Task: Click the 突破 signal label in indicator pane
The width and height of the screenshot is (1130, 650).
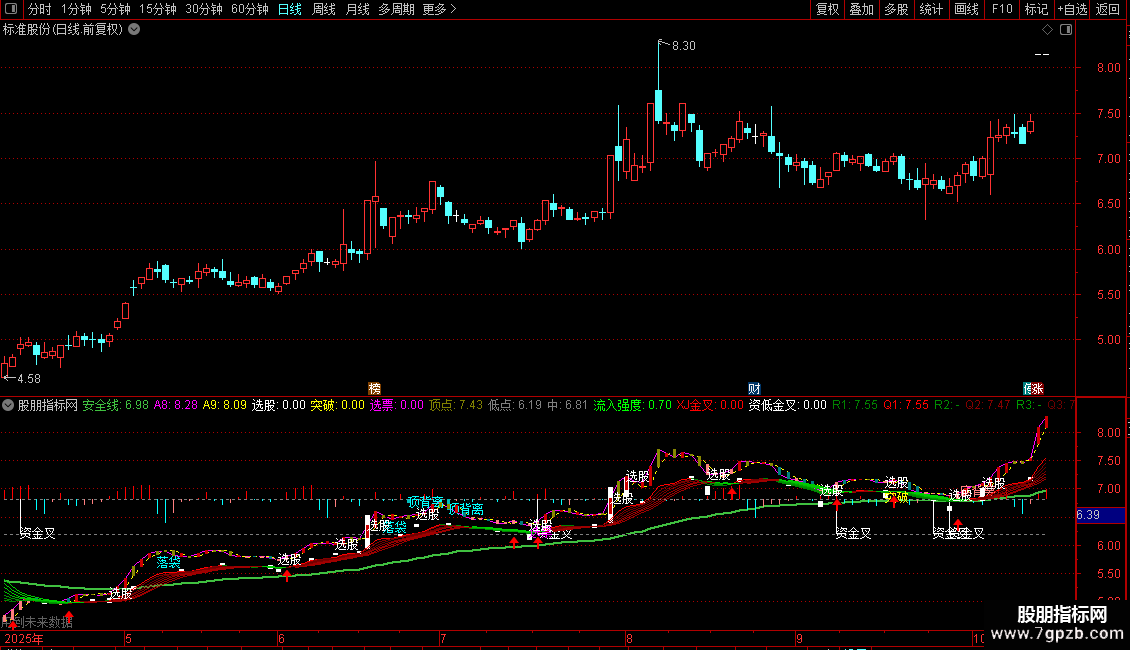Action: [x=897, y=497]
